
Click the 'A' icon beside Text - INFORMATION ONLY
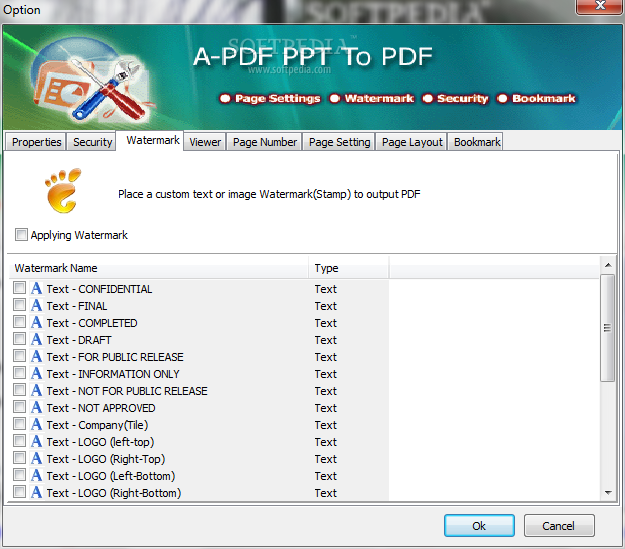coord(36,373)
